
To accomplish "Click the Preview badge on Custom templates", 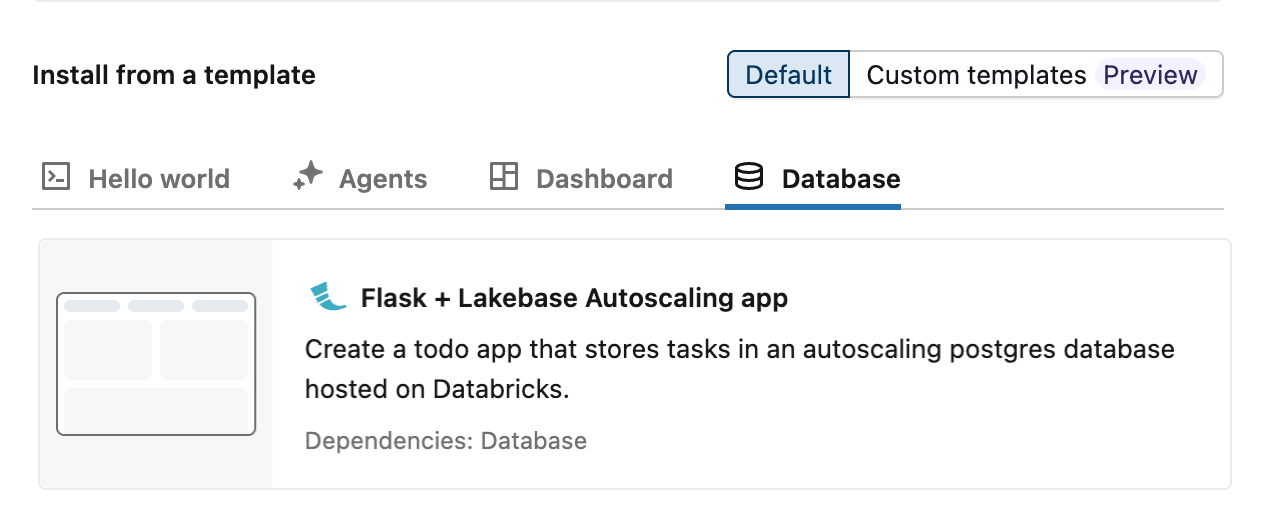I will point(1150,75).
